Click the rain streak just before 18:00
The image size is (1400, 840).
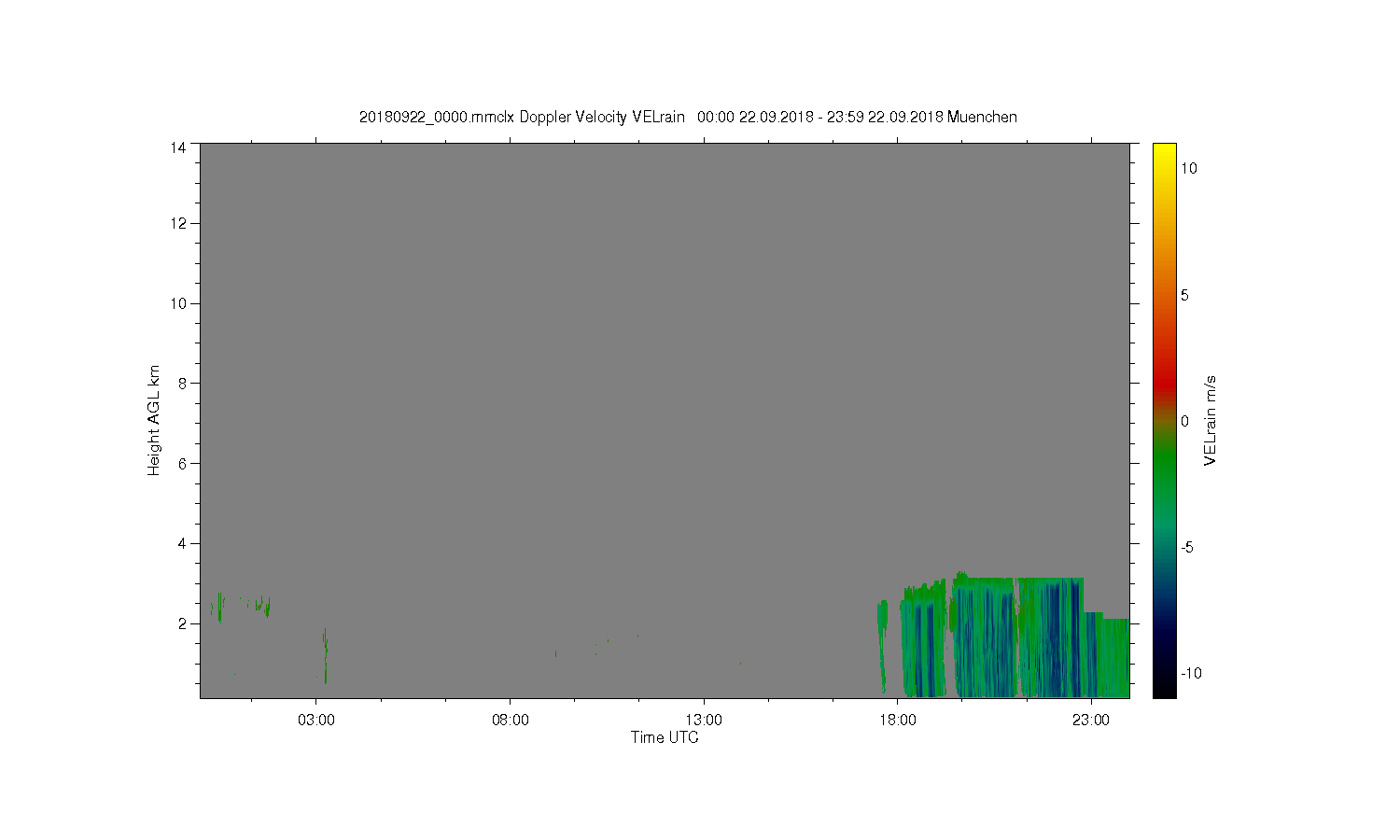[x=882, y=647]
